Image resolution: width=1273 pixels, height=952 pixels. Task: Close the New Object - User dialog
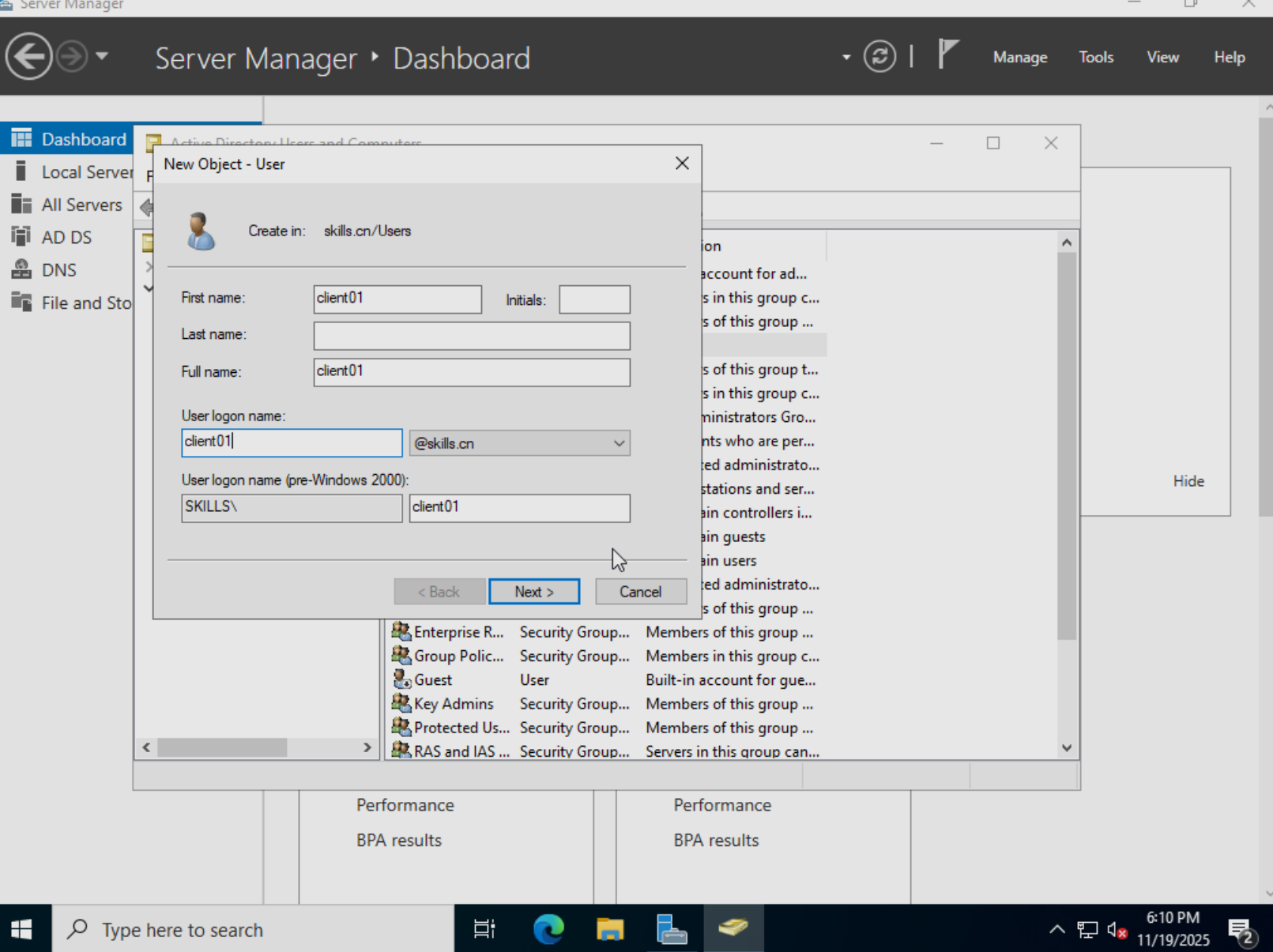pyautogui.click(x=682, y=164)
